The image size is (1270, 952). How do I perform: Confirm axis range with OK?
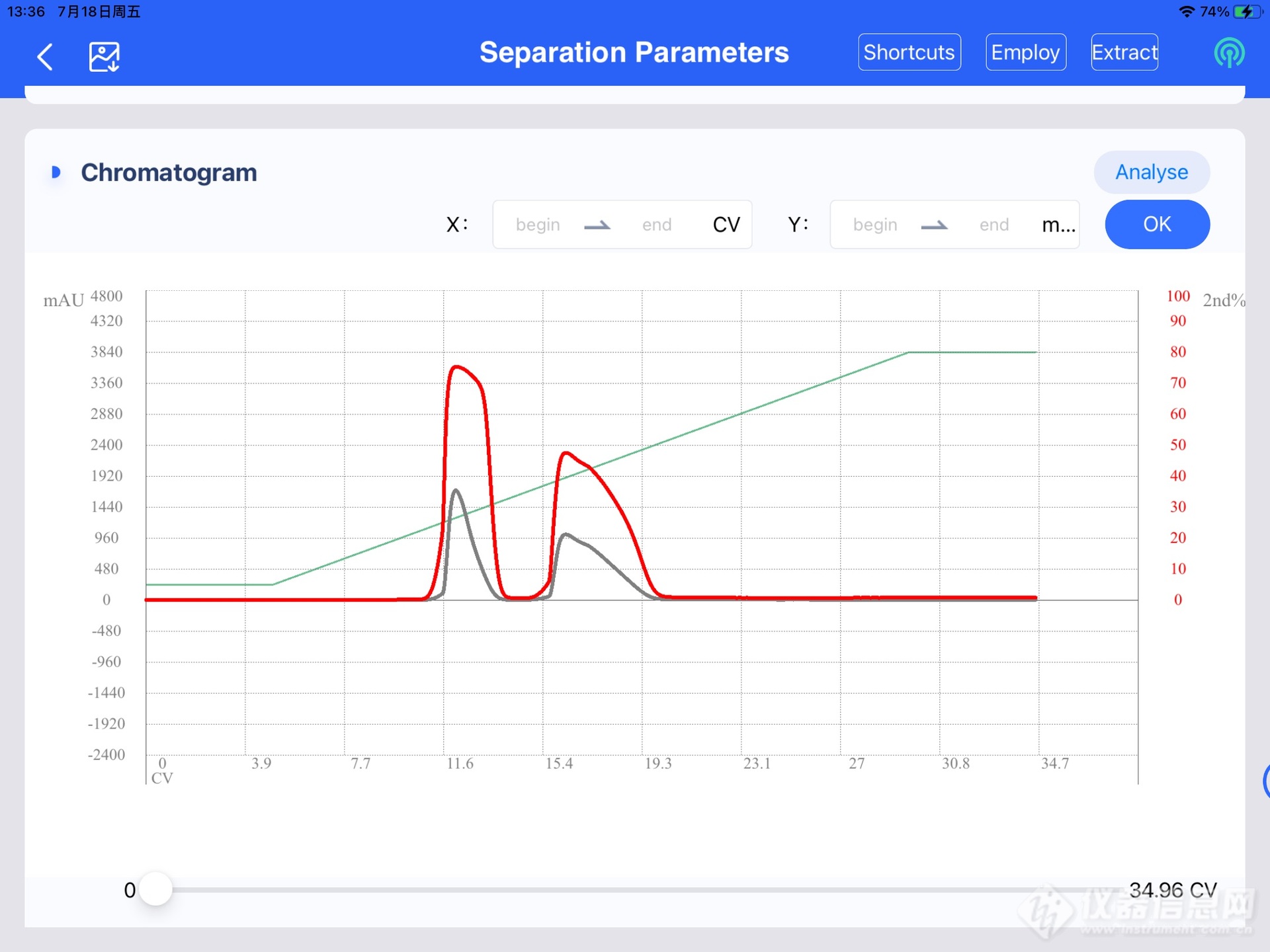click(x=1157, y=225)
